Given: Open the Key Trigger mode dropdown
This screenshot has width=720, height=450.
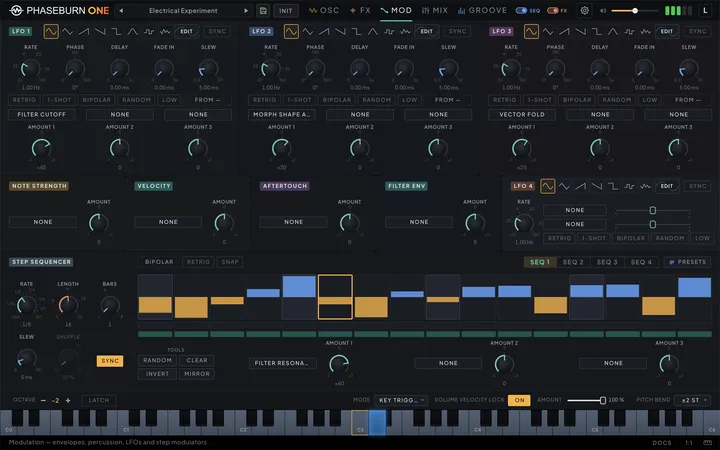Looking at the screenshot, I should point(401,400).
